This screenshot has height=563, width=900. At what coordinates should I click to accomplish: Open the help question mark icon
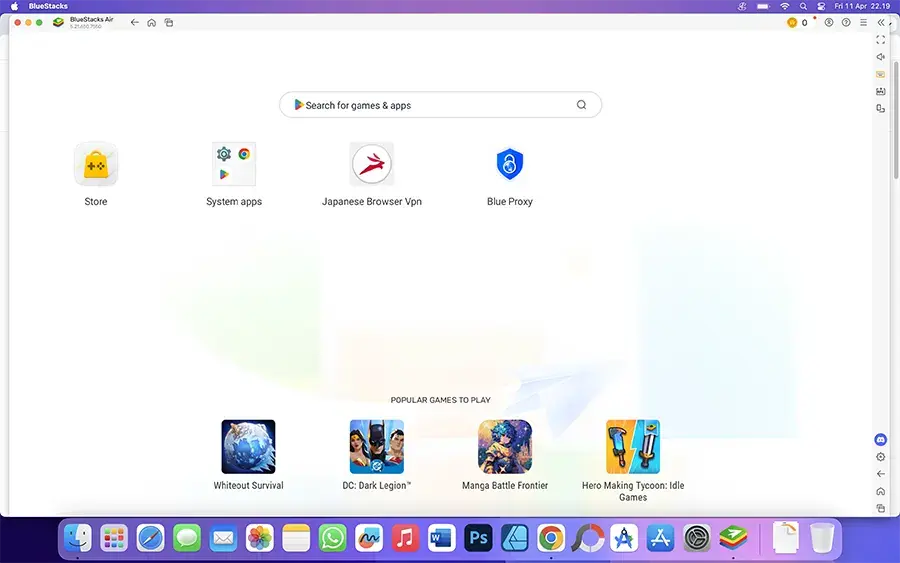[x=846, y=22]
